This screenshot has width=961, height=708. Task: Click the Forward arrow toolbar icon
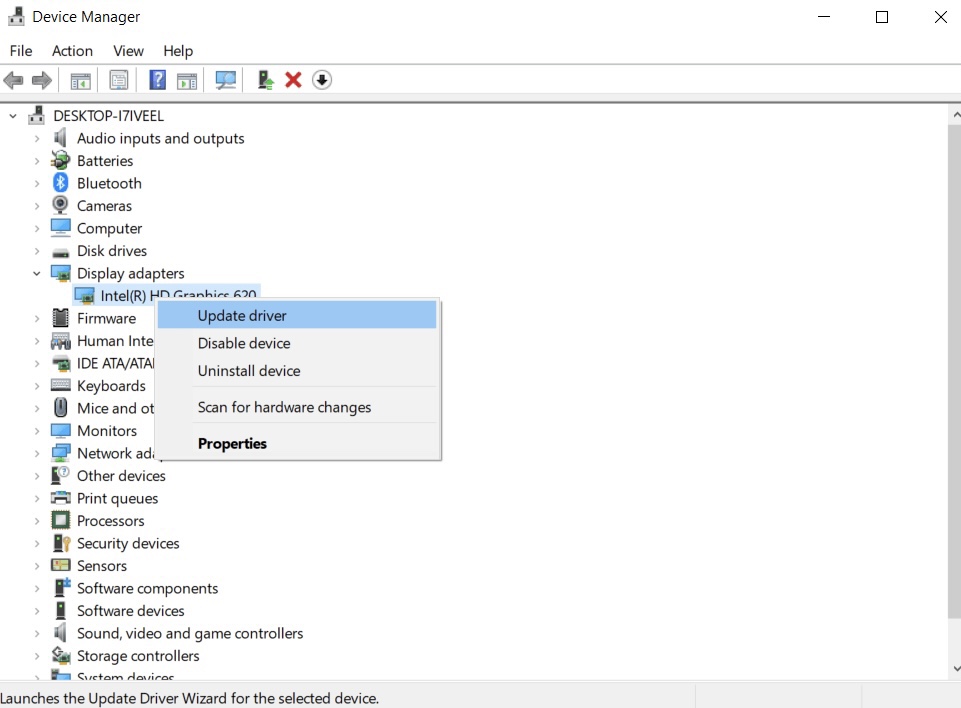click(x=42, y=80)
